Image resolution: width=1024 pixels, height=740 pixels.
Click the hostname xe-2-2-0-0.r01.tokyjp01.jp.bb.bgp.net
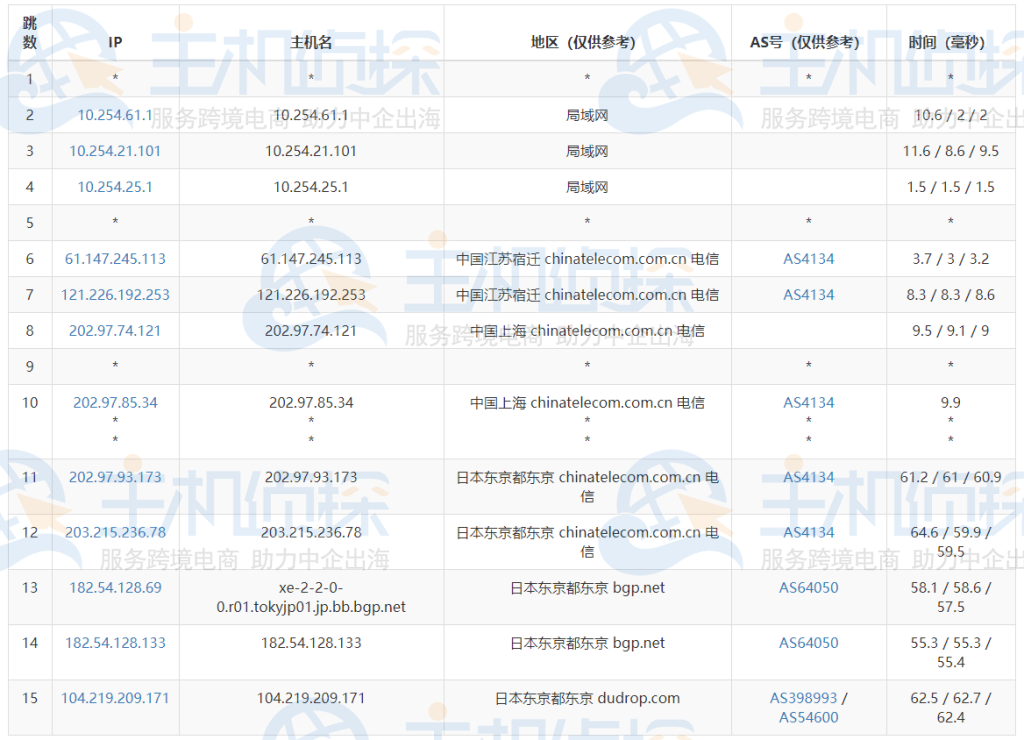click(x=310, y=597)
